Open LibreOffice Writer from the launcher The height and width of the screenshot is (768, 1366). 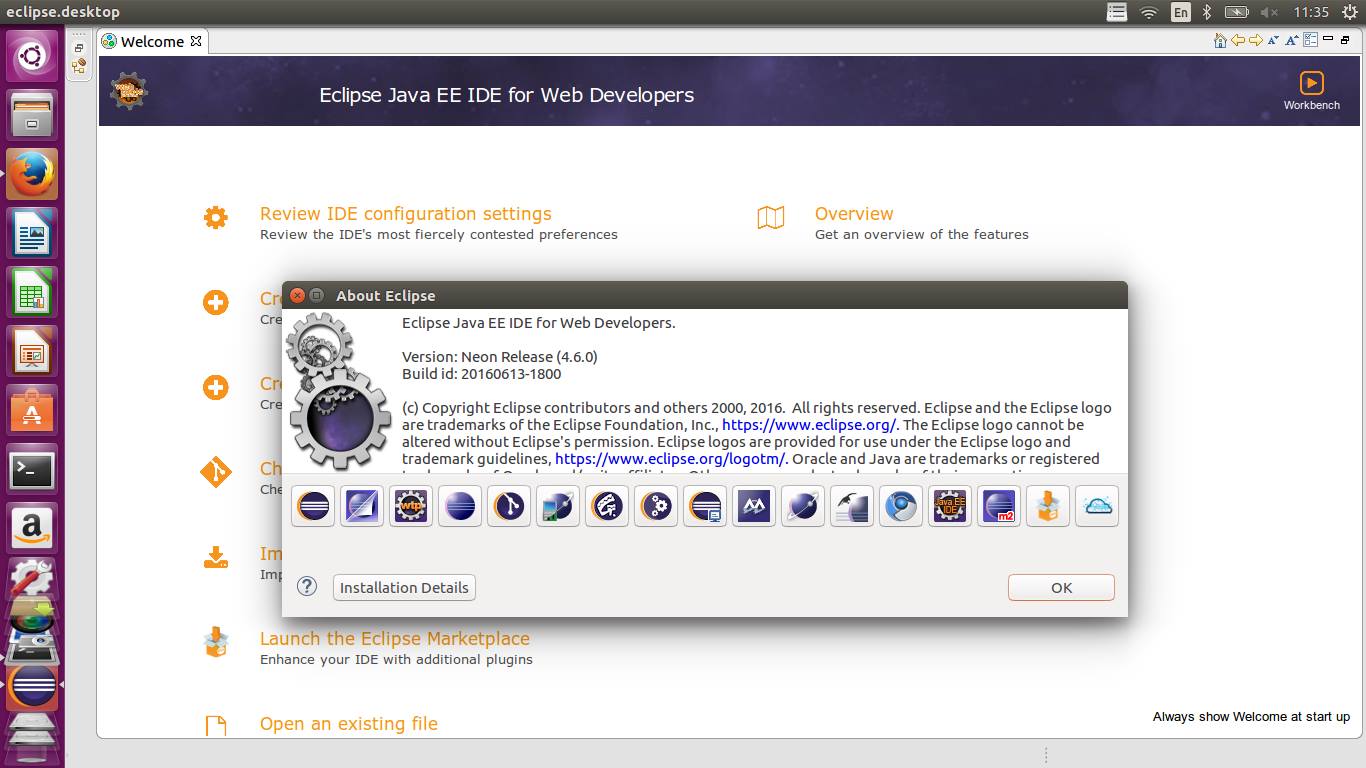[32, 234]
